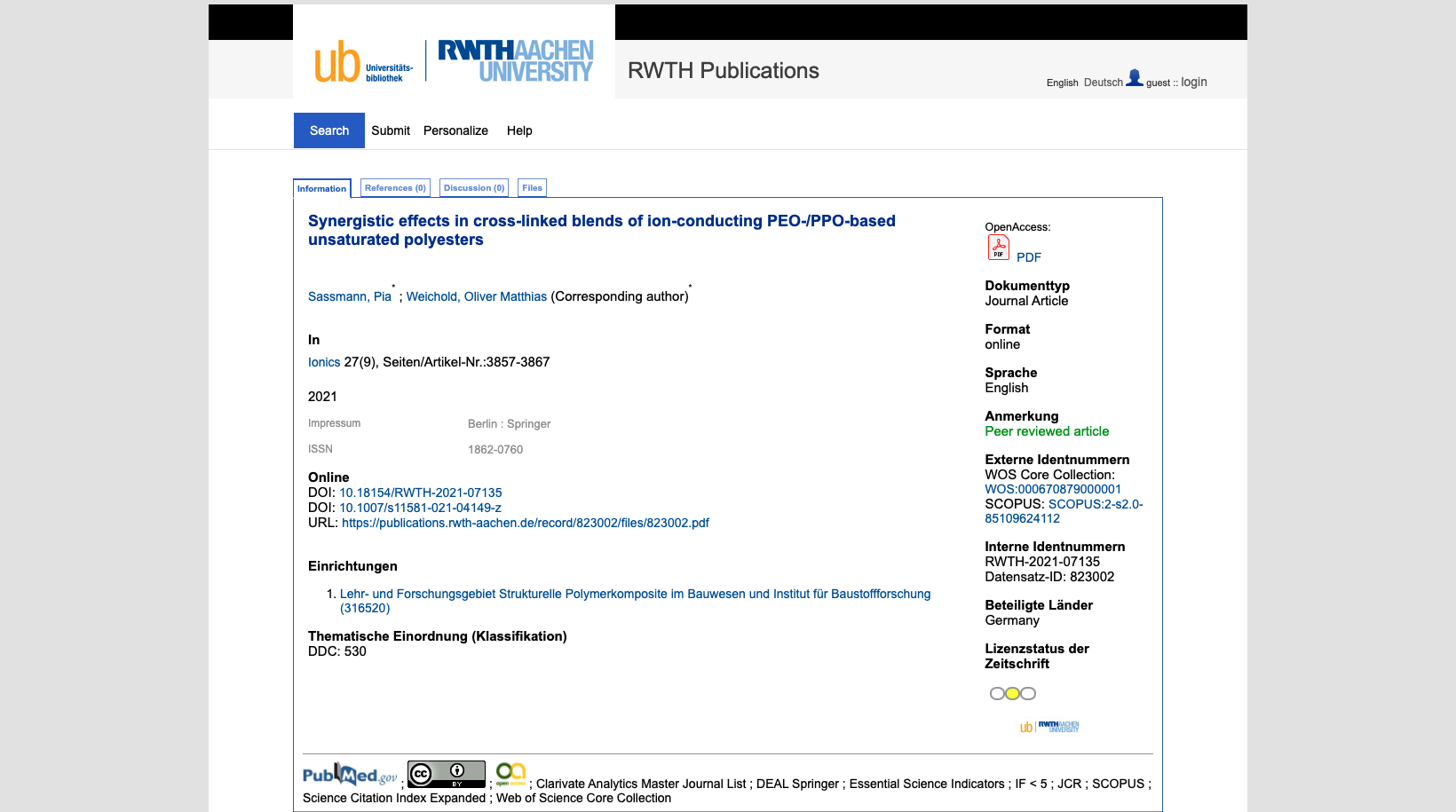Switch to the Discussion (0) tab
The width and height of the screenshot is (1456, 812).
click(473, 188)
